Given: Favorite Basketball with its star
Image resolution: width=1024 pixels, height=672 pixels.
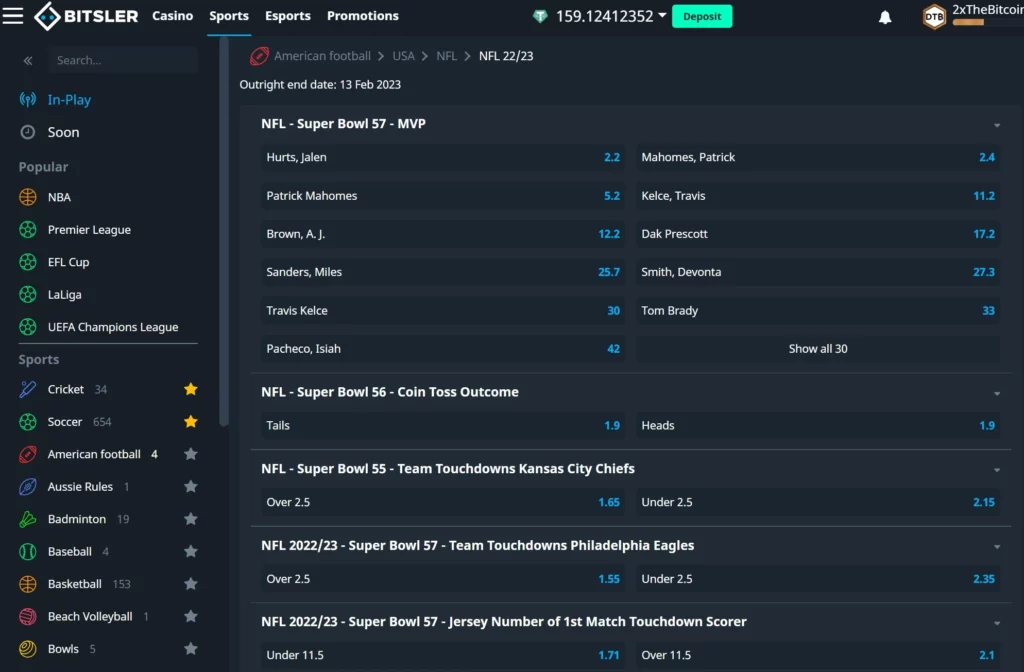Looking at the screenshot, I should [x=191, y=584].
